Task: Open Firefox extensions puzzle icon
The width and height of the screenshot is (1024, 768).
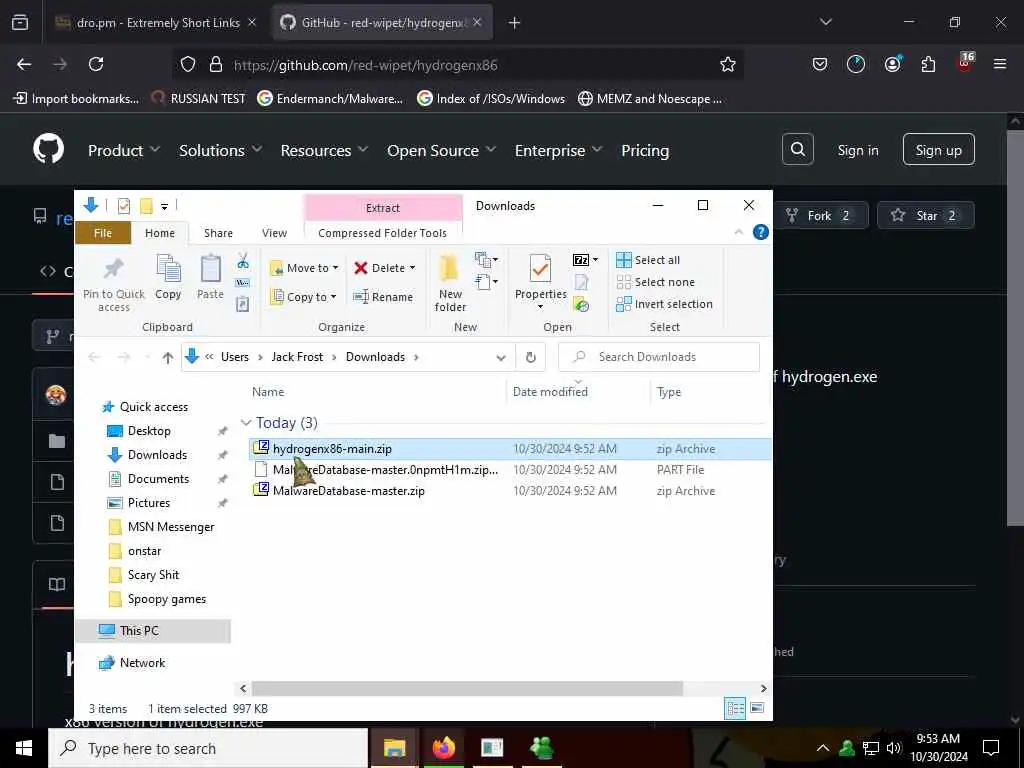Action: pos(928,64)
